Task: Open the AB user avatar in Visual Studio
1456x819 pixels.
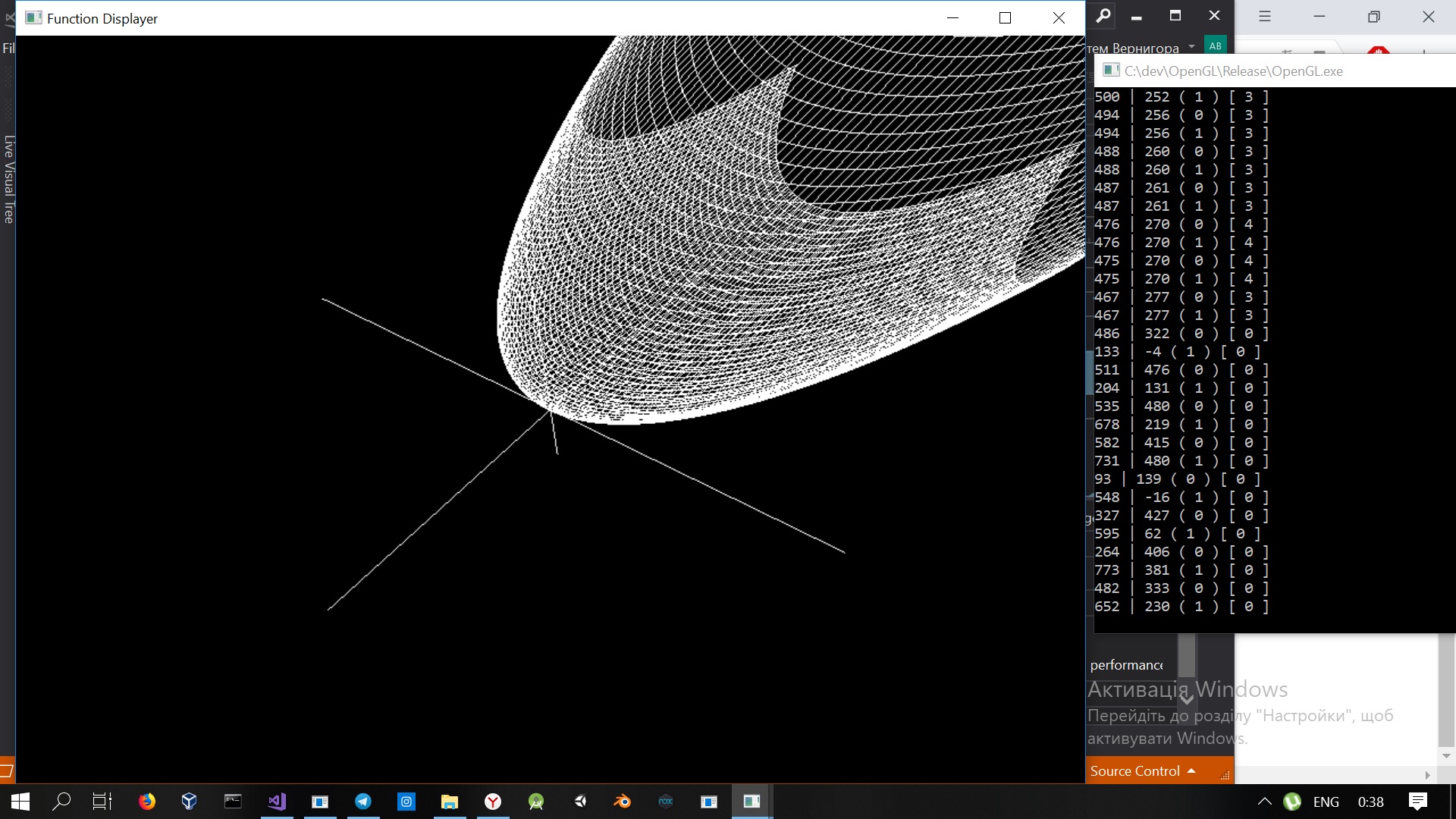Action: pos(1216,45)
